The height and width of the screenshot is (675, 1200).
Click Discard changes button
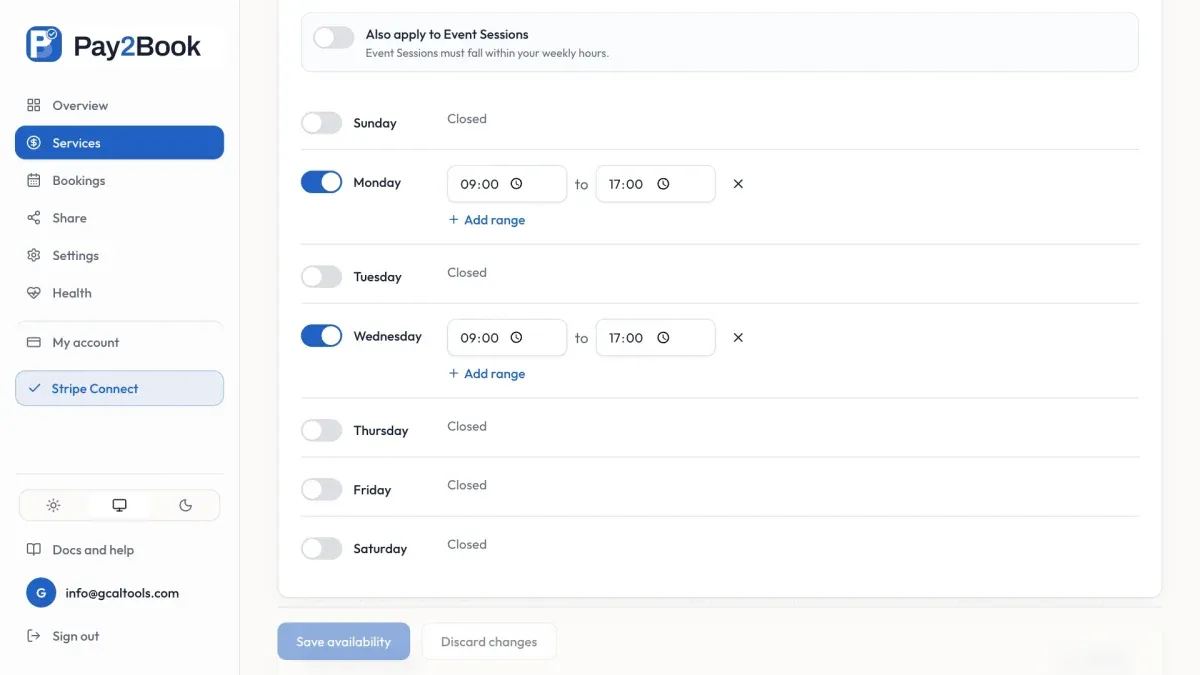[x=489, y=642]
